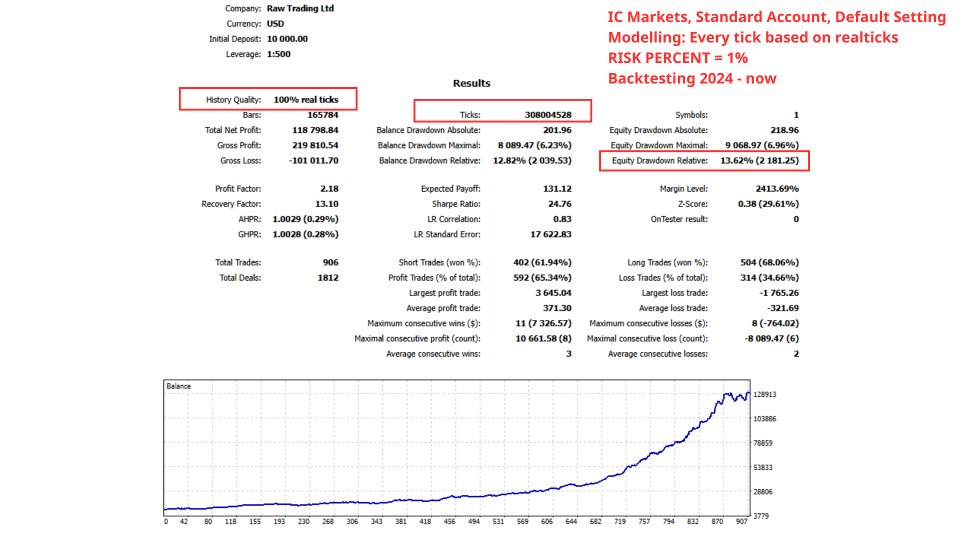Viewport: 960px width, 540px height.
Task: Click Maximum consecutive losses value 8 (-764.02)
Action: click(775, 324)
